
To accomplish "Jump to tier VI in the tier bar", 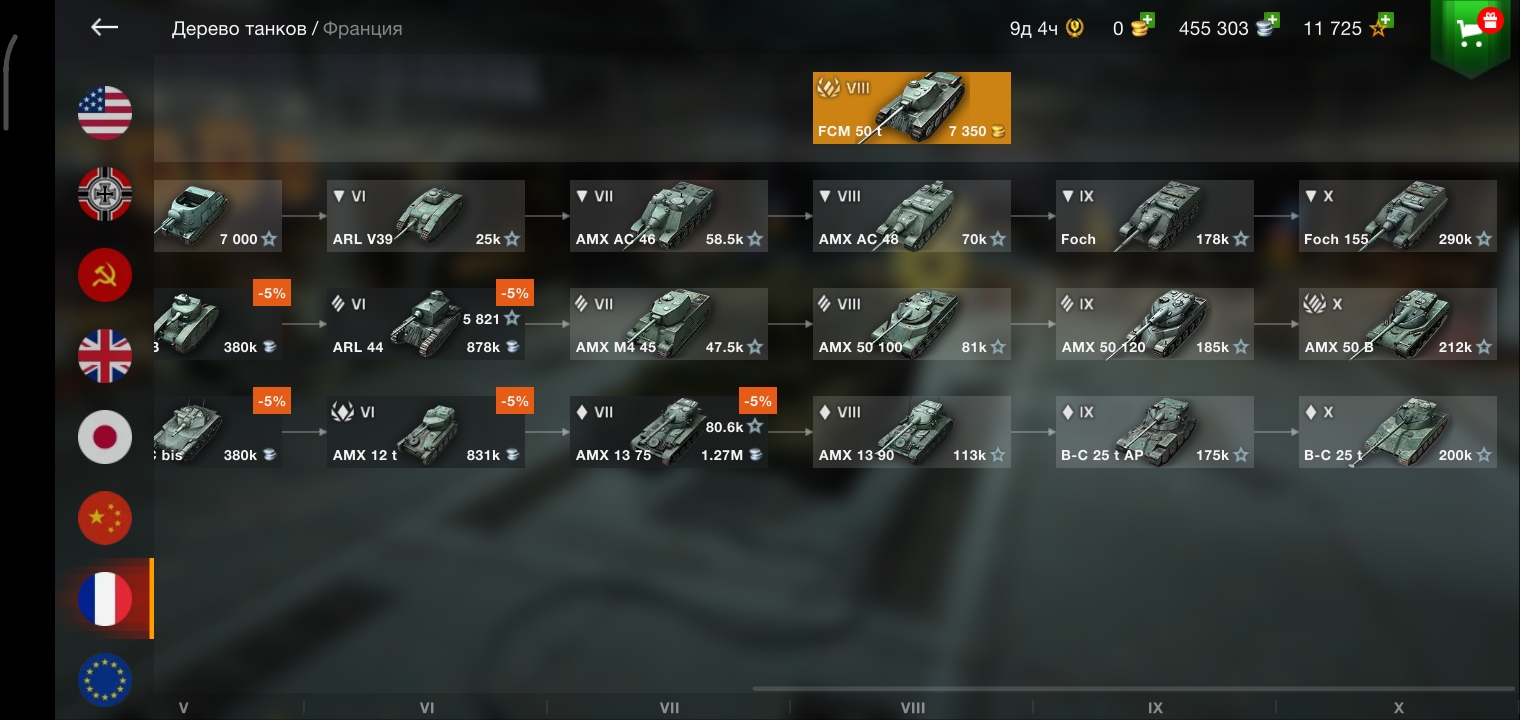I will pyautogui.click(x=427, y=708).
